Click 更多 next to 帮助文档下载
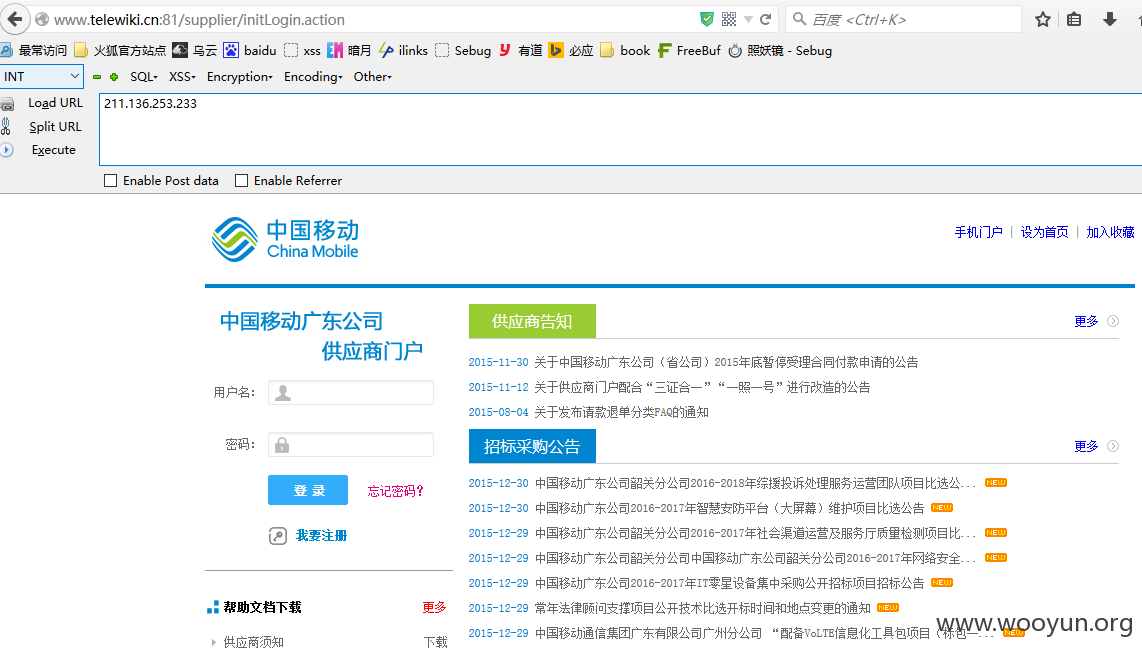 [x=434, y=608]
